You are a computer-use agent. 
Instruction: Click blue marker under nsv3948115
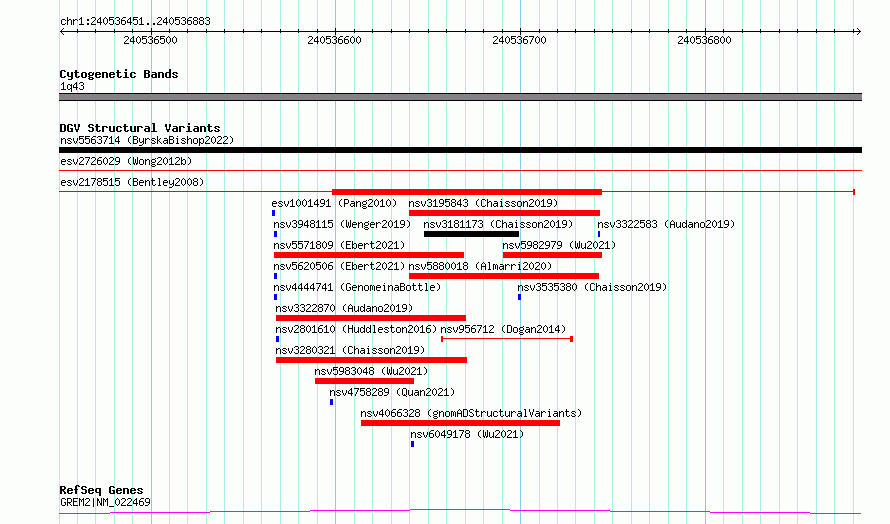(x=276, y=234)
